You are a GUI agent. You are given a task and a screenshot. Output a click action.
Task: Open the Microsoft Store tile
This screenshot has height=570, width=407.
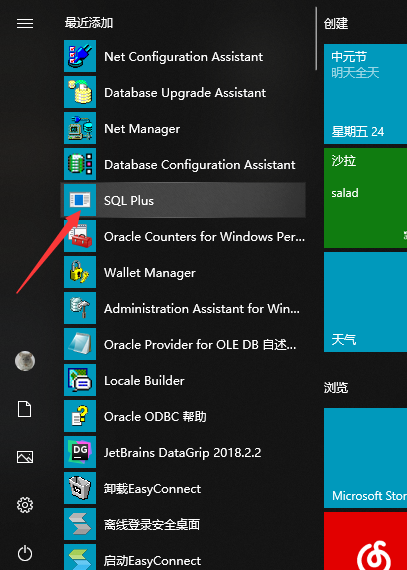365,458
